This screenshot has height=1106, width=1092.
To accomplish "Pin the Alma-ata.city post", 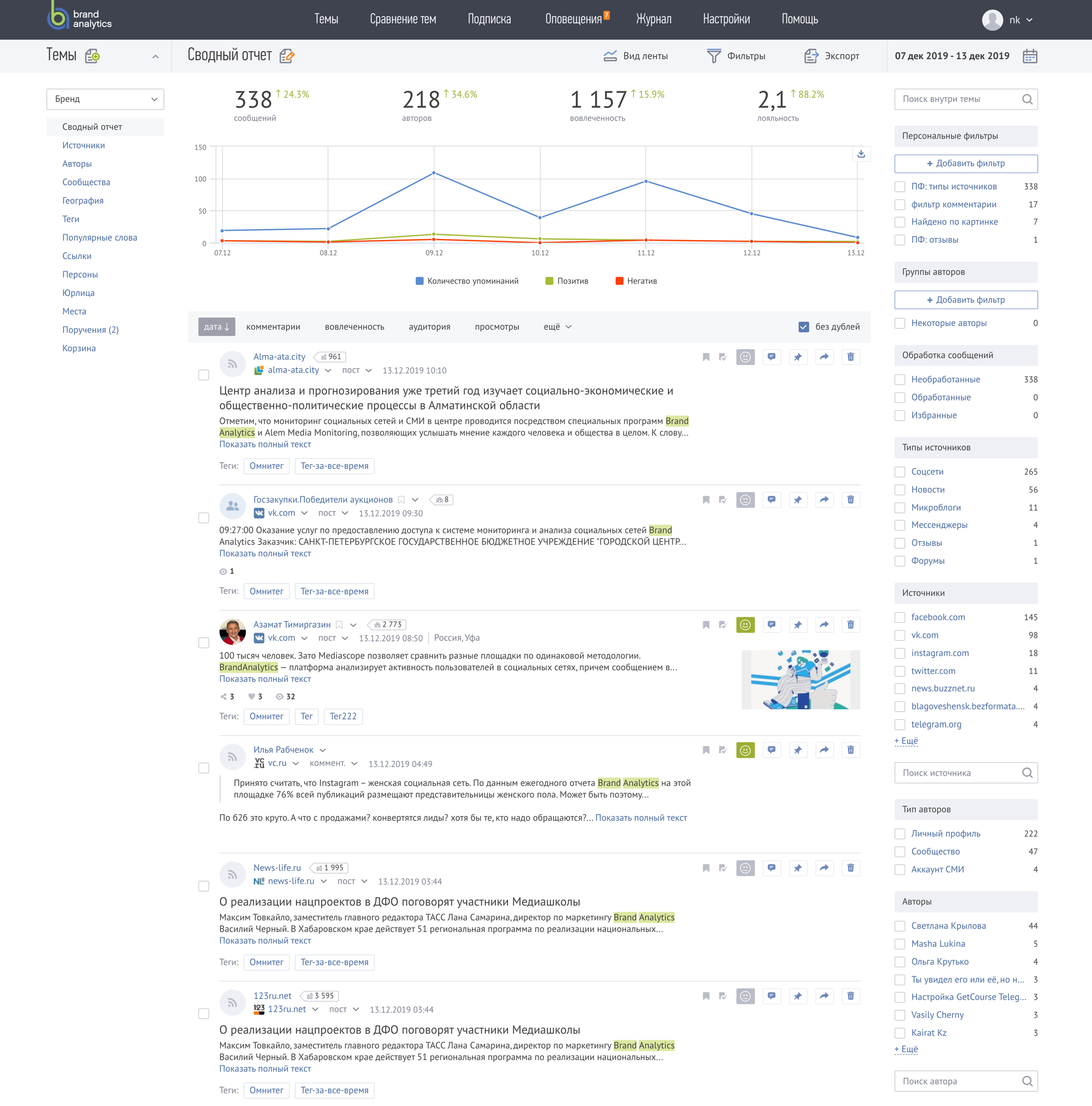I will coord(798,357).
